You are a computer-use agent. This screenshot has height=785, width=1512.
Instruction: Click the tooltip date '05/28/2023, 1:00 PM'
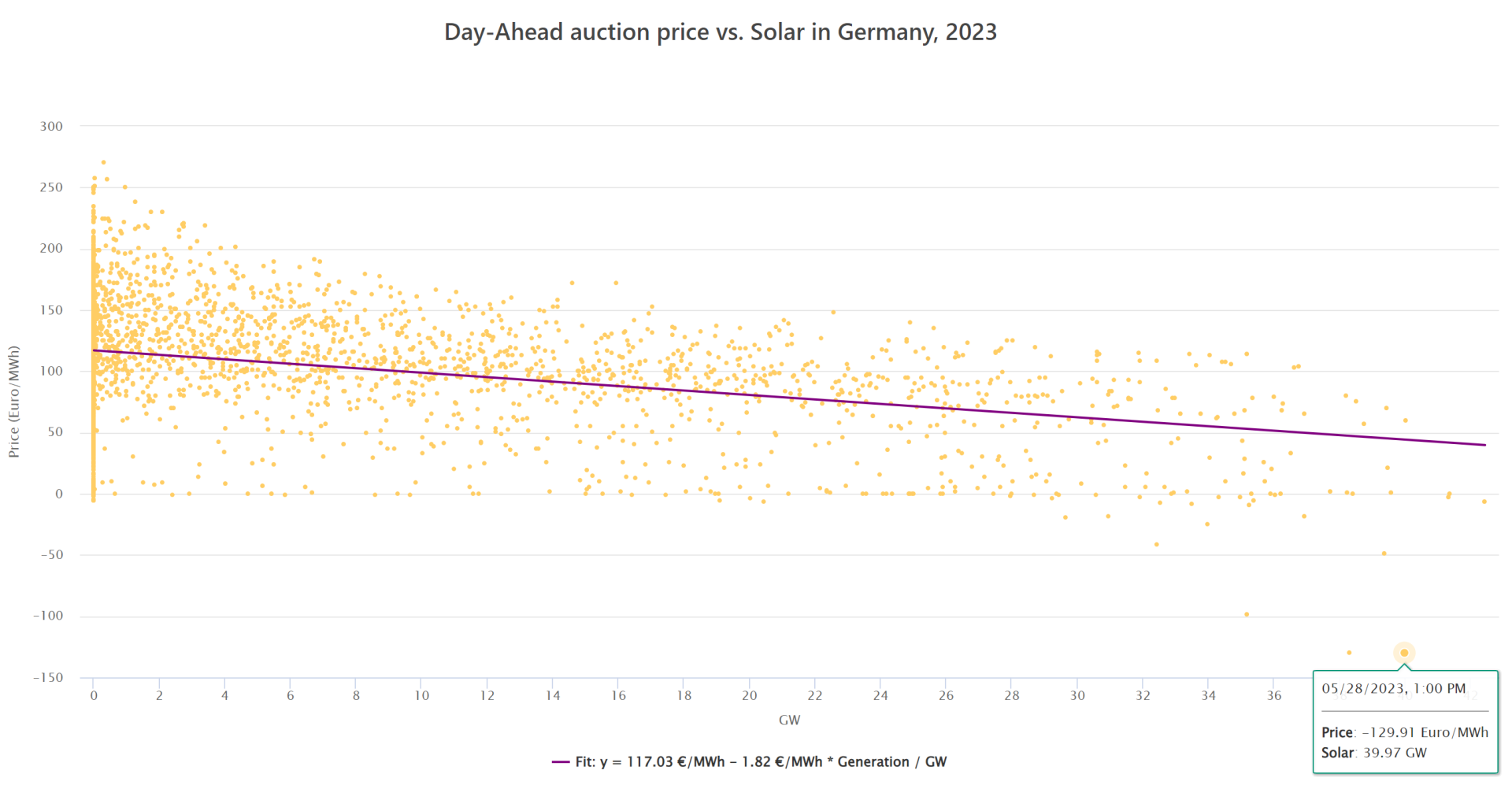click(1393, 688)
